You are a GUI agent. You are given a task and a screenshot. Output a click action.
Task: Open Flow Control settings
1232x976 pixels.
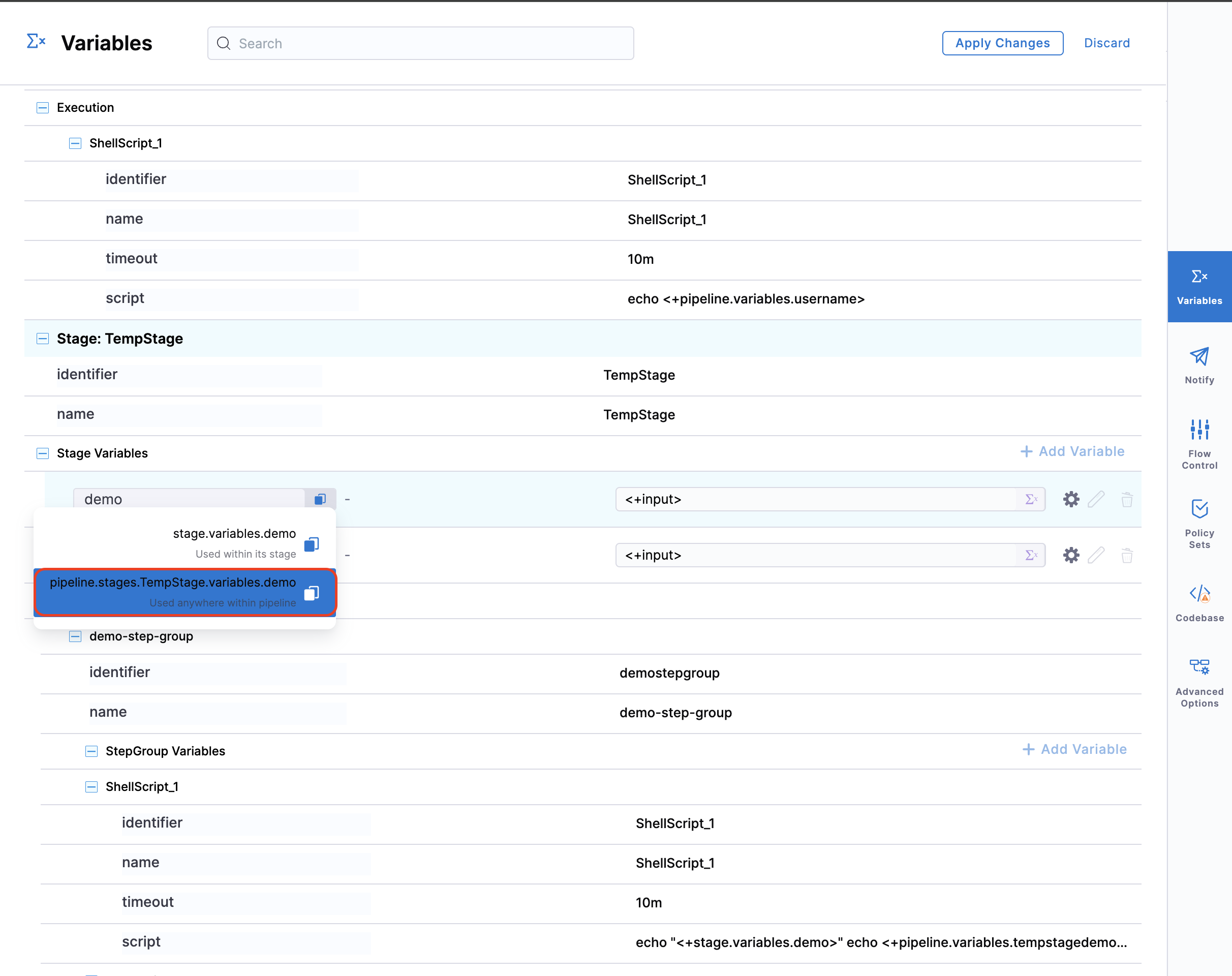pyautogui.click(x=1199, y=443)
